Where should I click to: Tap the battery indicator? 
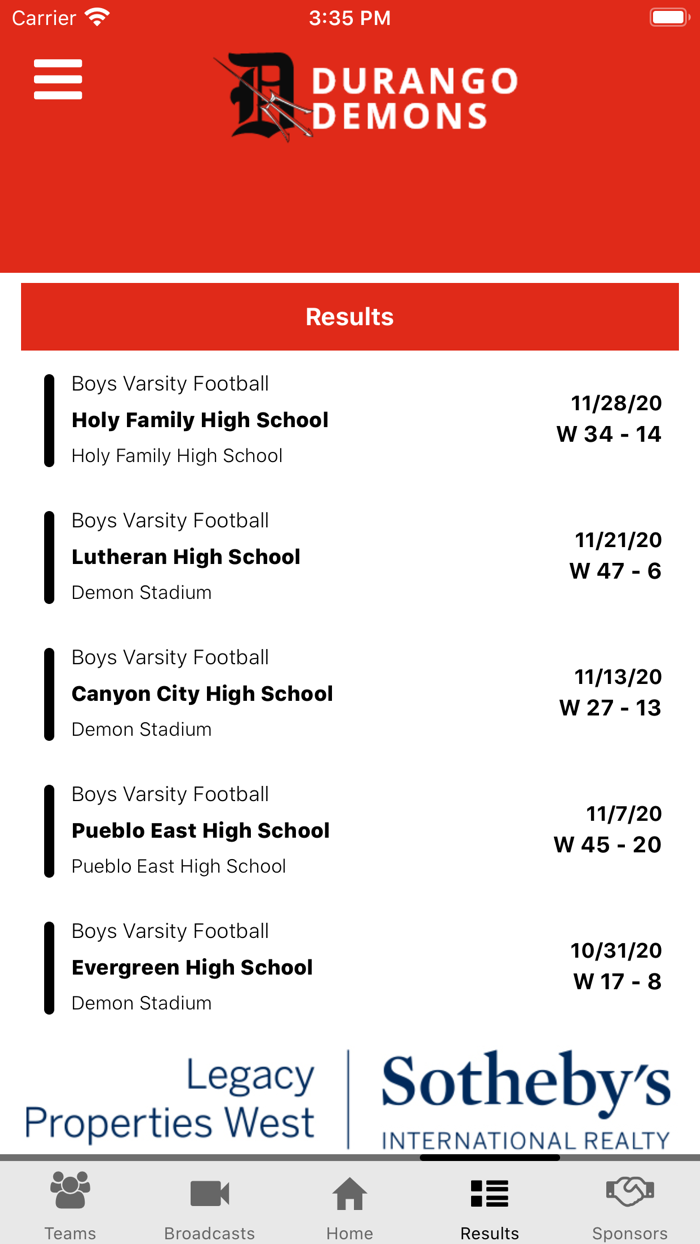point(669,16)
